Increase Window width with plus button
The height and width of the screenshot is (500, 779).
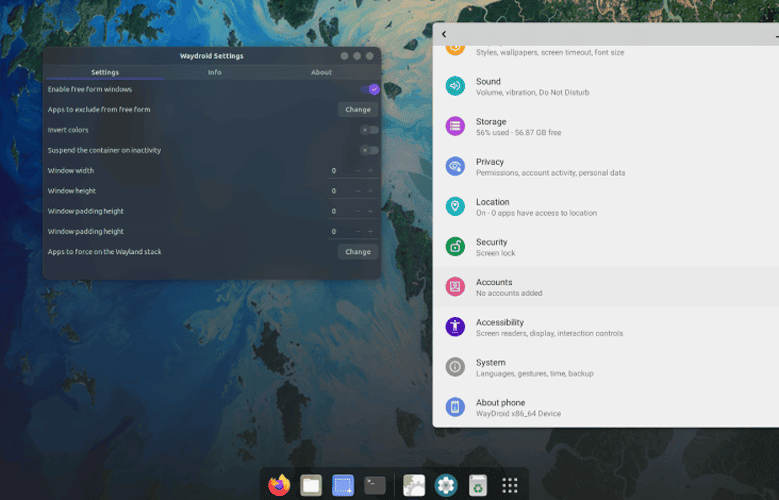(x=370, y=171)
